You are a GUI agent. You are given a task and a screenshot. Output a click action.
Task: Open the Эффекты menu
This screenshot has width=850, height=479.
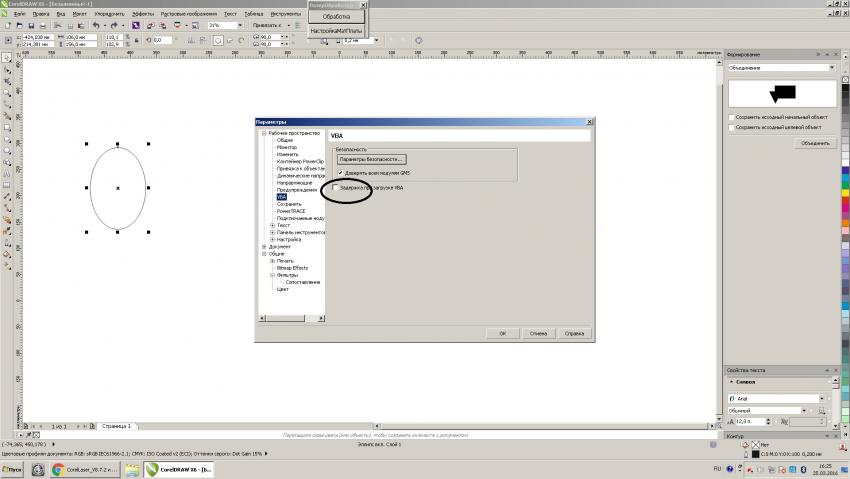[141, 14]
